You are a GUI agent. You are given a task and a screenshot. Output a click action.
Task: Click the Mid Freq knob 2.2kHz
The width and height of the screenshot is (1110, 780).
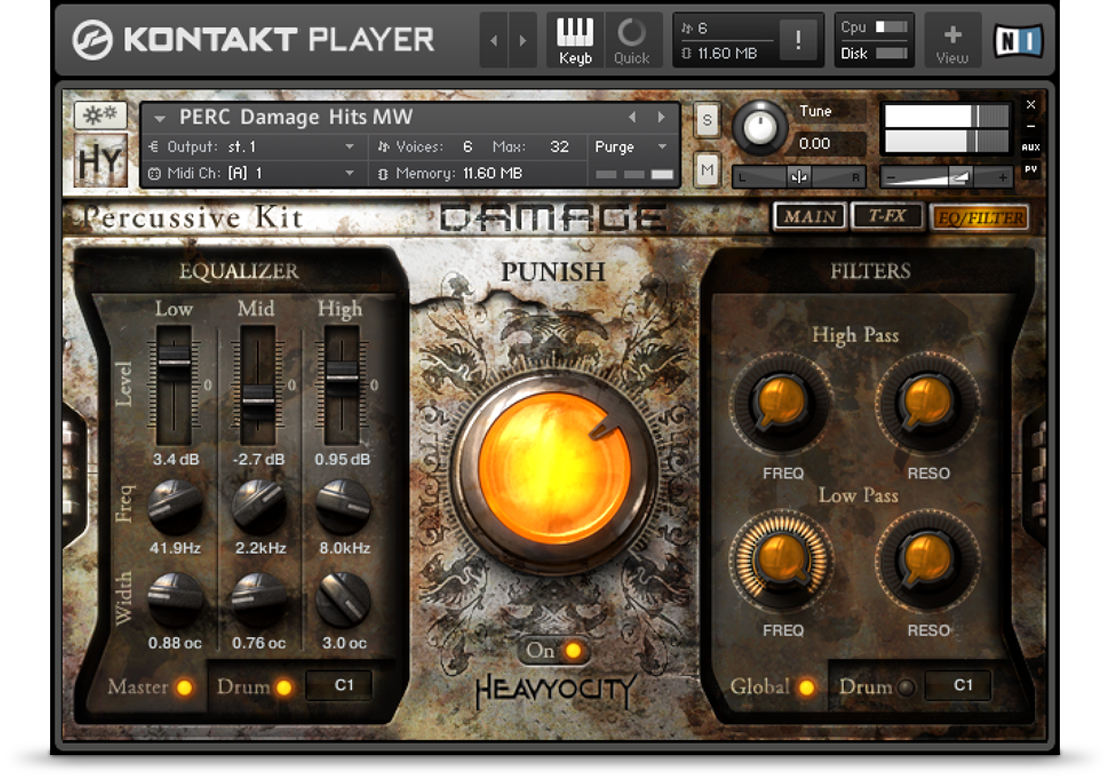click(x=259, y=505)
